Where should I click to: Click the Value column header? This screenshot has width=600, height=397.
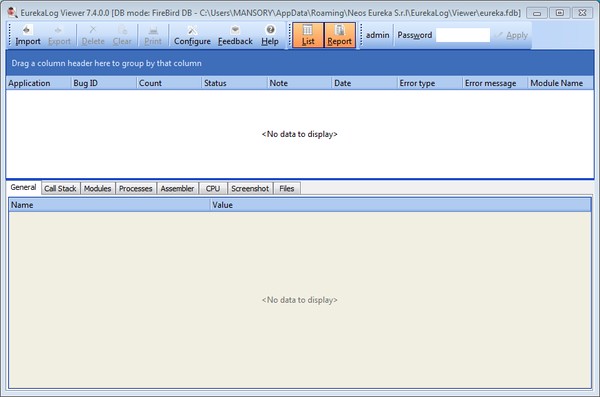(x=401, y=205)
